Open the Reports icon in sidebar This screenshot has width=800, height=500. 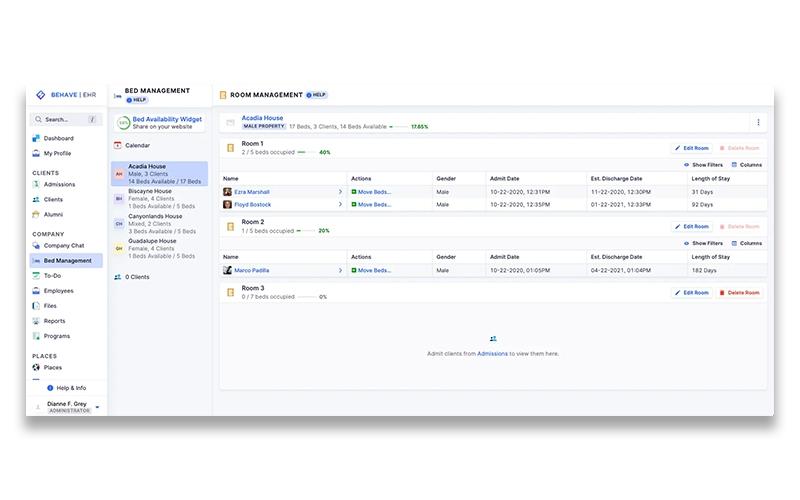(x=37, y=321)
